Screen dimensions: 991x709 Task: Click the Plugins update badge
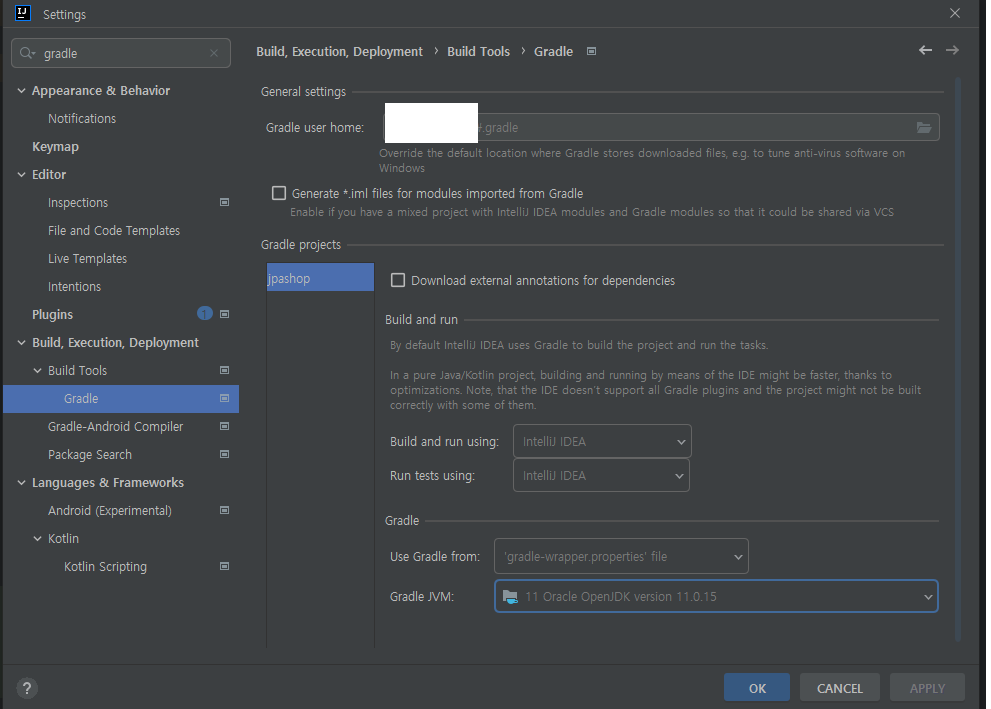pos(205,313)
